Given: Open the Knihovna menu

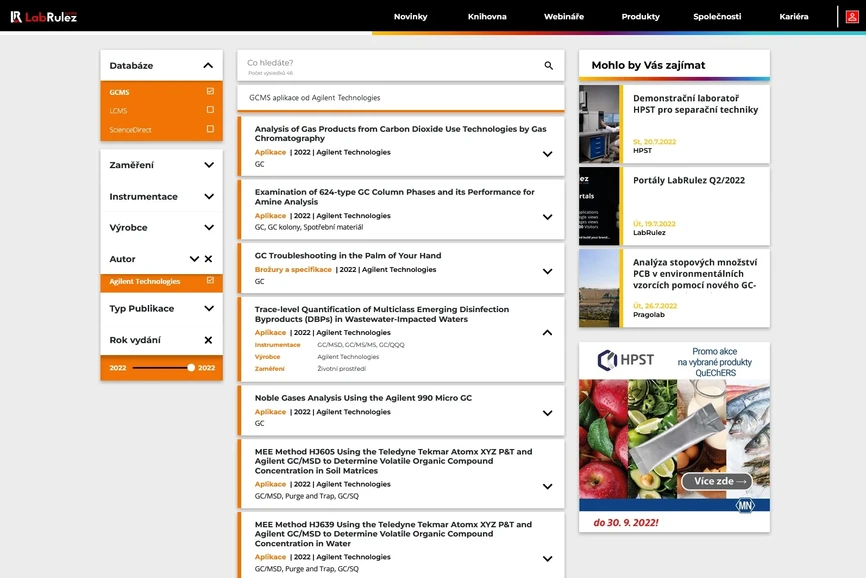Looking at the screenshot, I should click(x=487, y=17).
